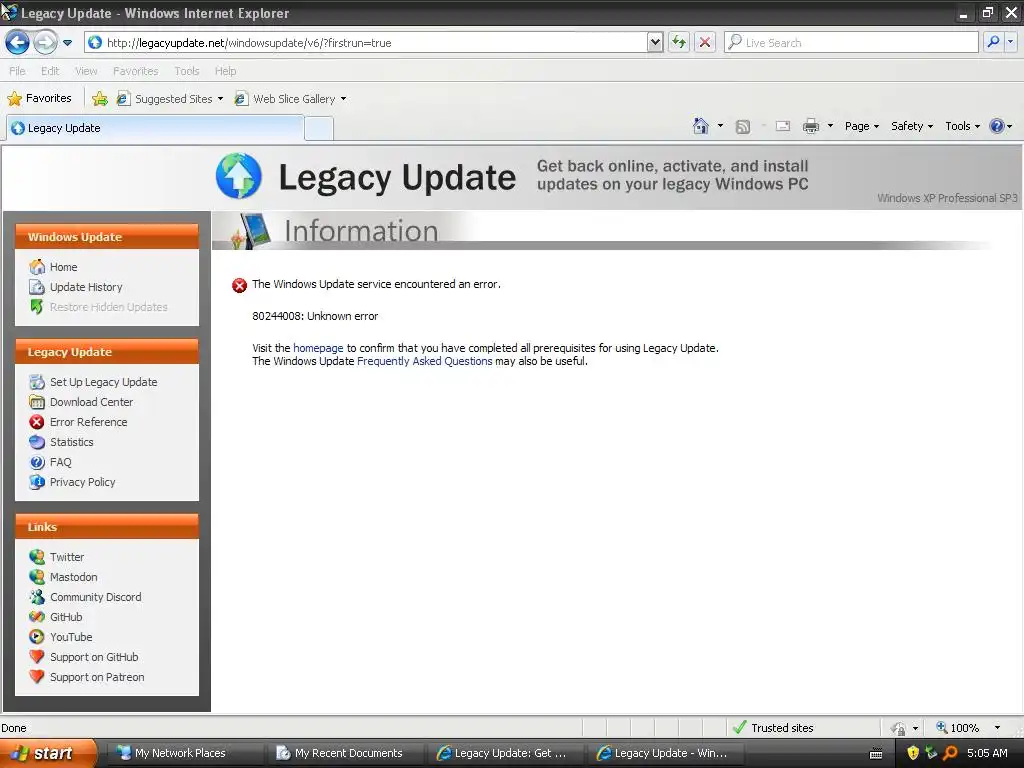Click the Twitter link icon
Screen dimensions: 1024x768
(37, 557)
